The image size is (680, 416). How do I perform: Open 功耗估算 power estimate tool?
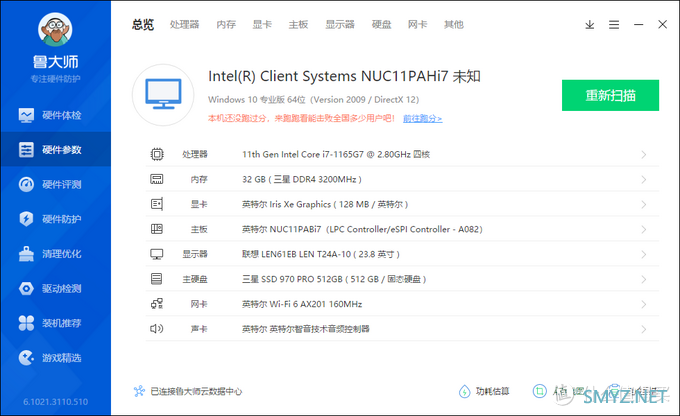coord(484,391)
